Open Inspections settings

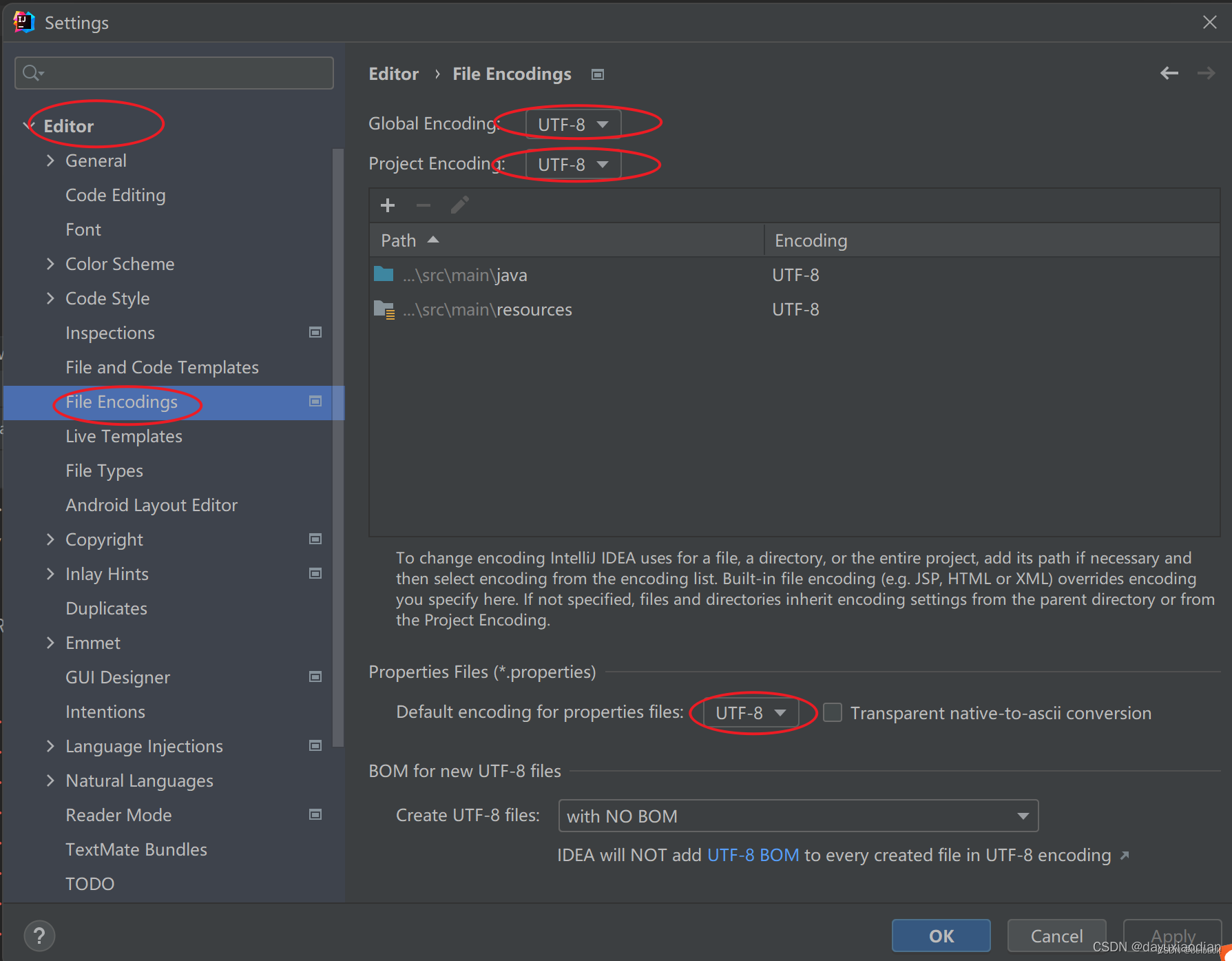110,333
